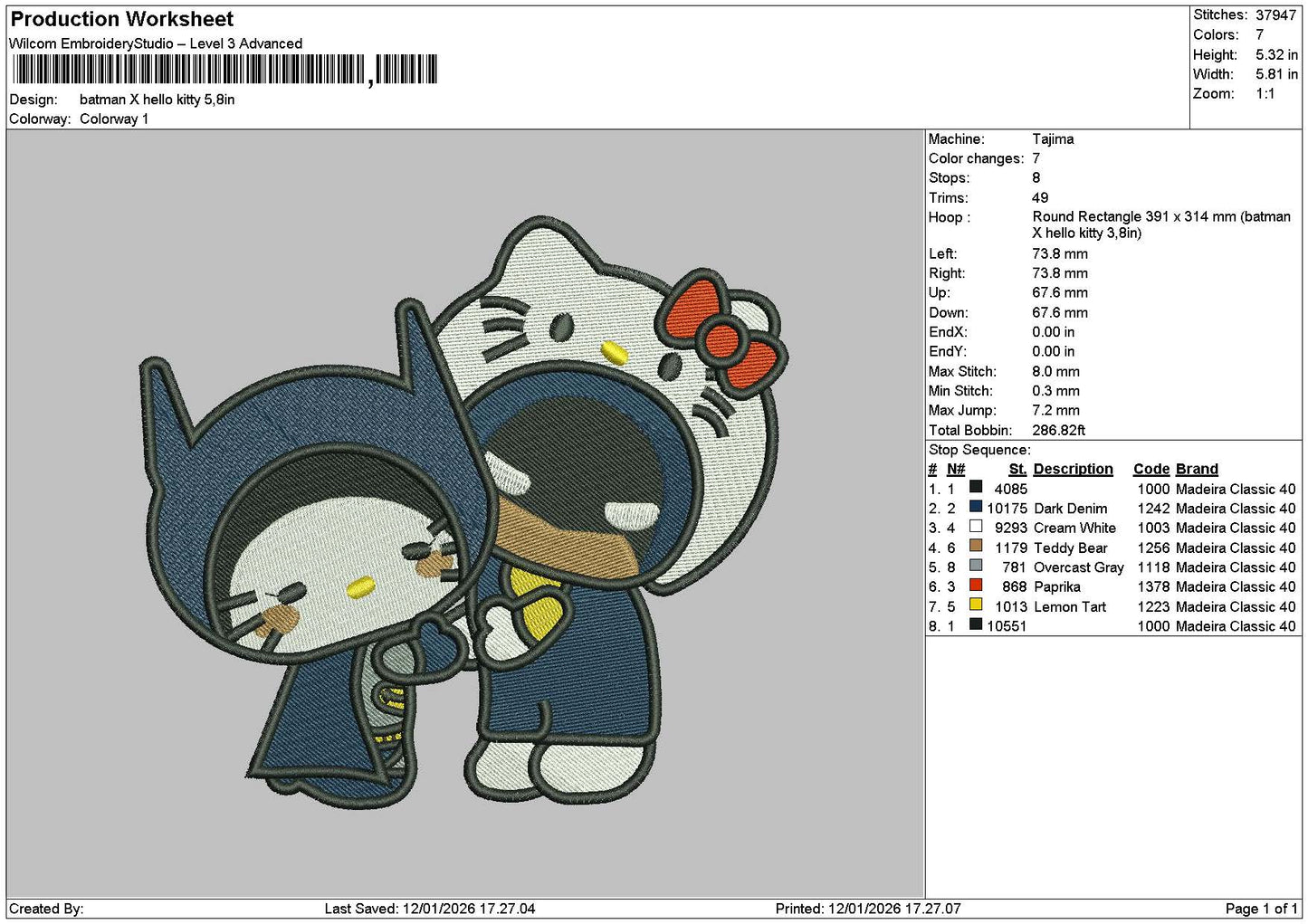Click the St. column header

[1018, 469]
